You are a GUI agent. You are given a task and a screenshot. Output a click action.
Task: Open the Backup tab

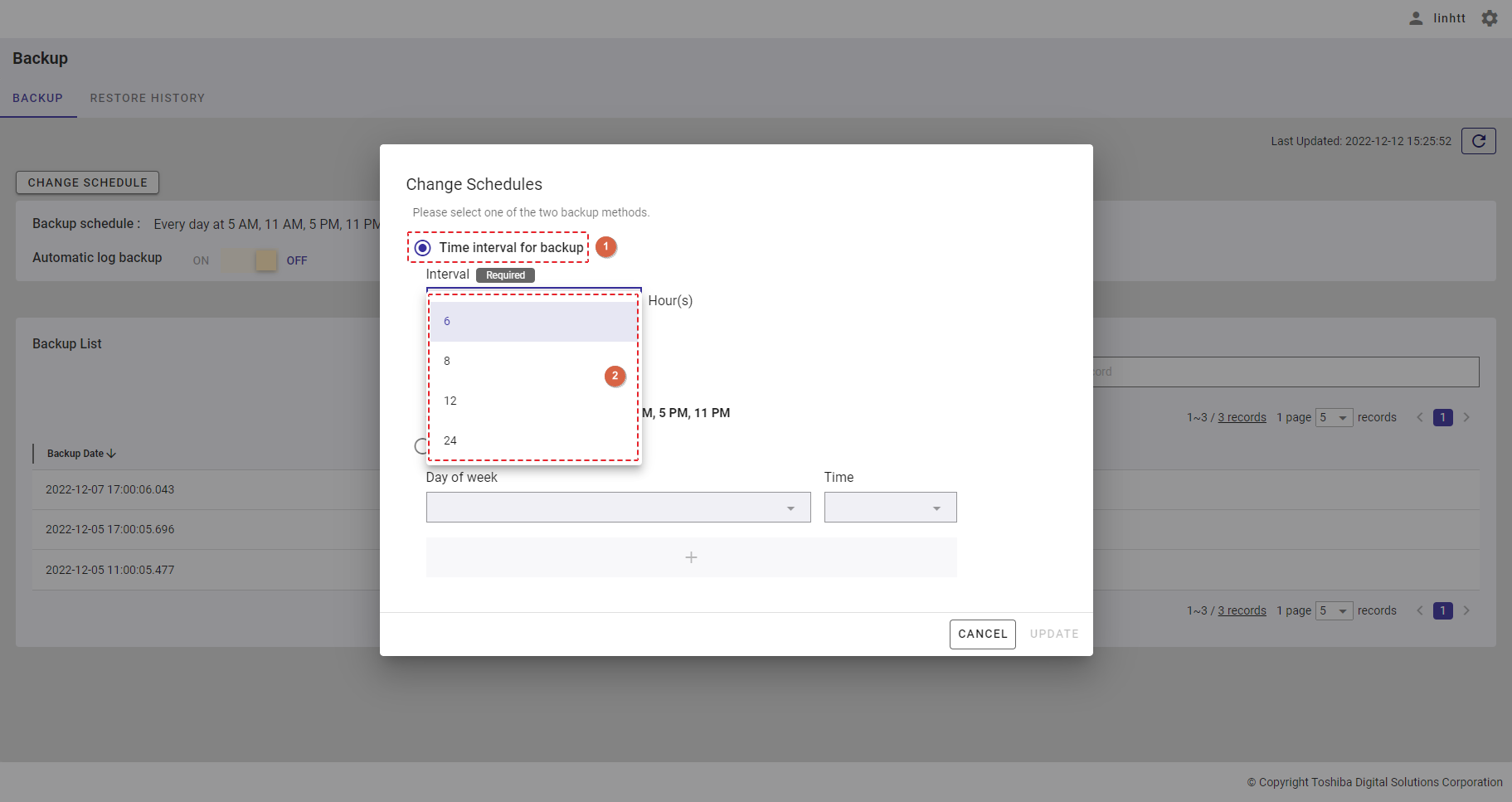coord(38,98)
